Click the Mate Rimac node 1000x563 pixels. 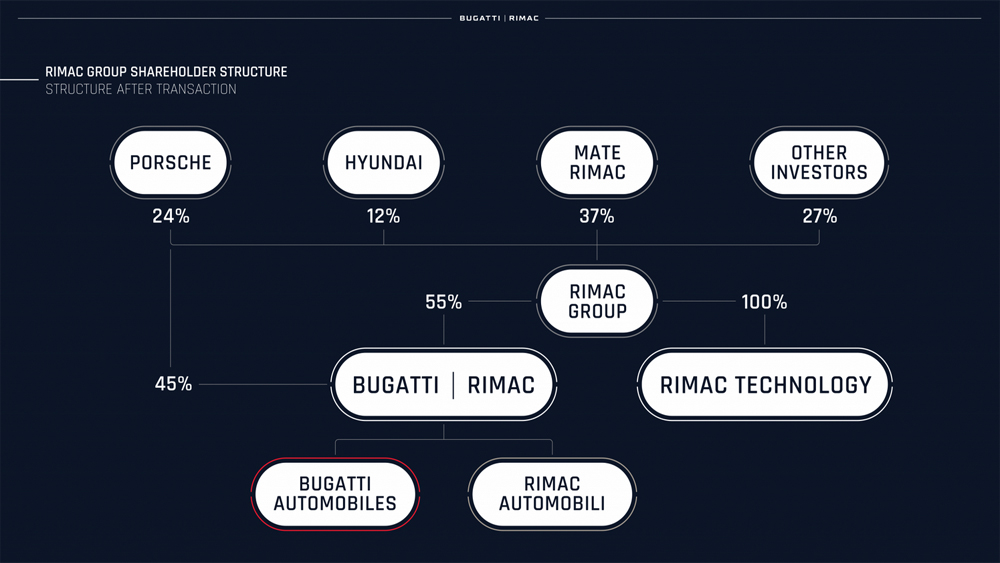(597, 163)
